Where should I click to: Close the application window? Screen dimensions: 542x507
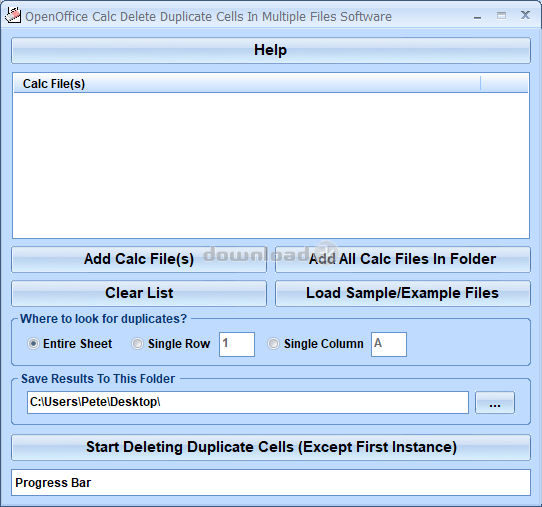coord(525,15)
